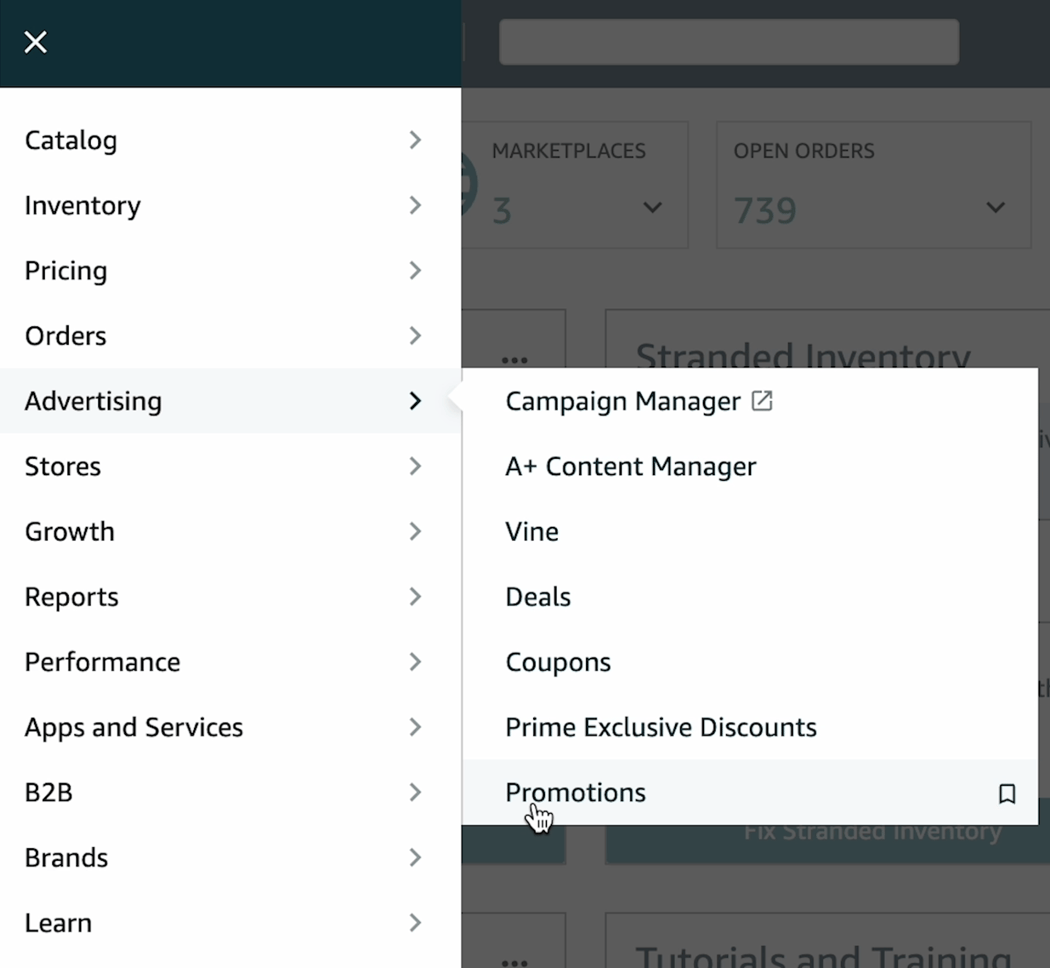Expand the Marketplaces dropdown

652,208
